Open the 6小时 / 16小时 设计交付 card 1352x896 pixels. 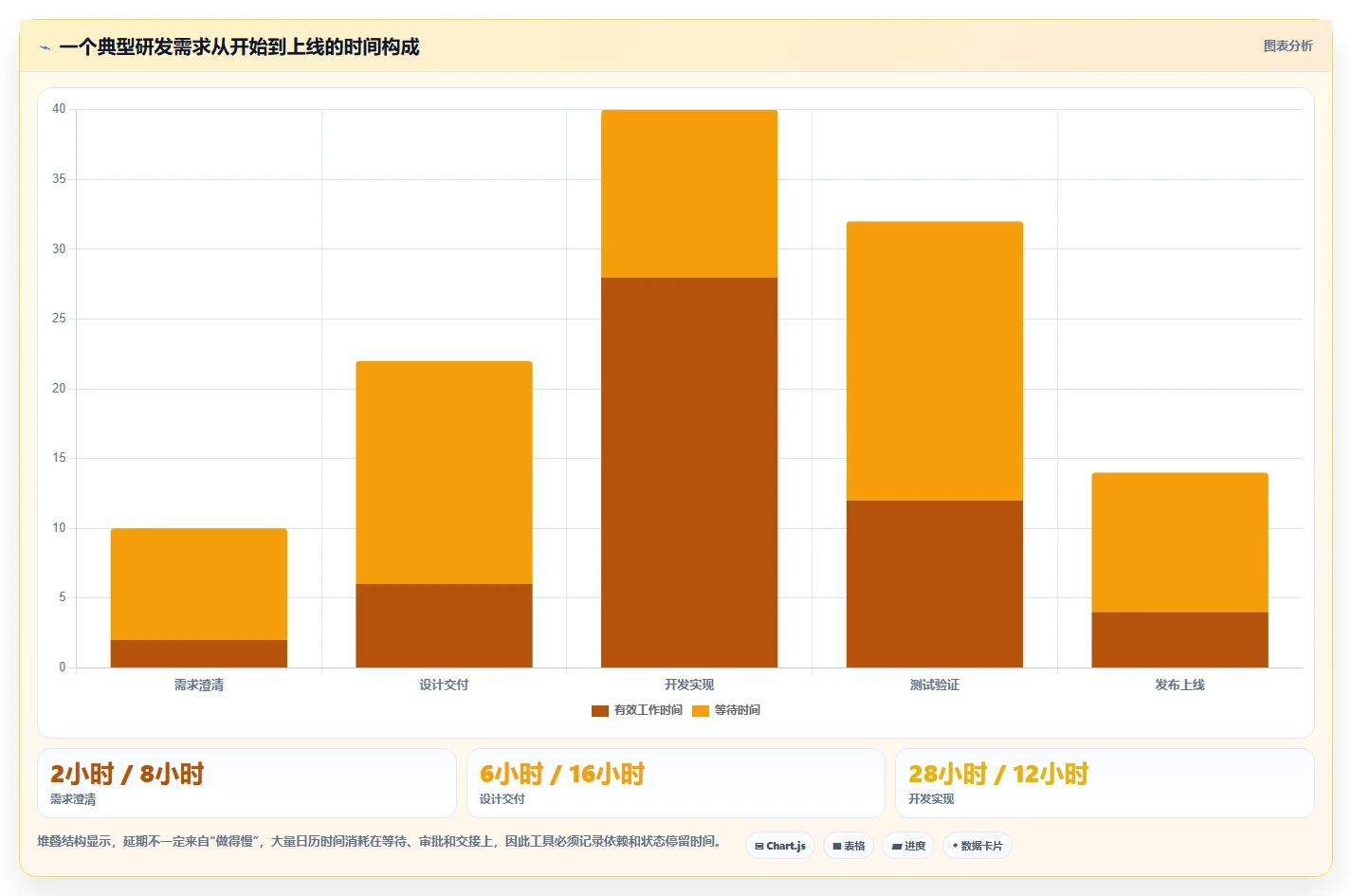[x=675, y=783]
